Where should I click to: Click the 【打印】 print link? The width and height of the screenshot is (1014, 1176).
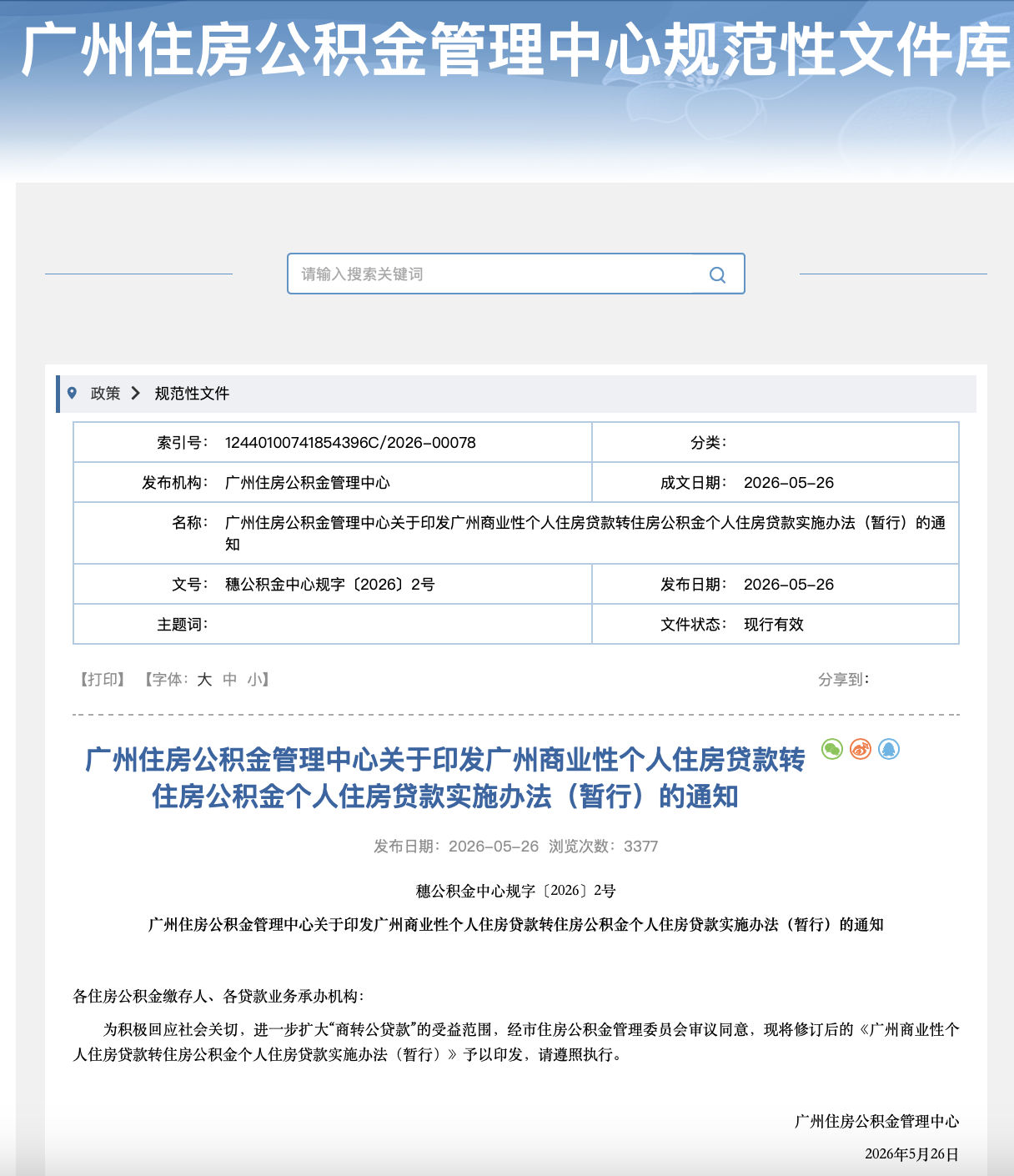coord(103,680)
